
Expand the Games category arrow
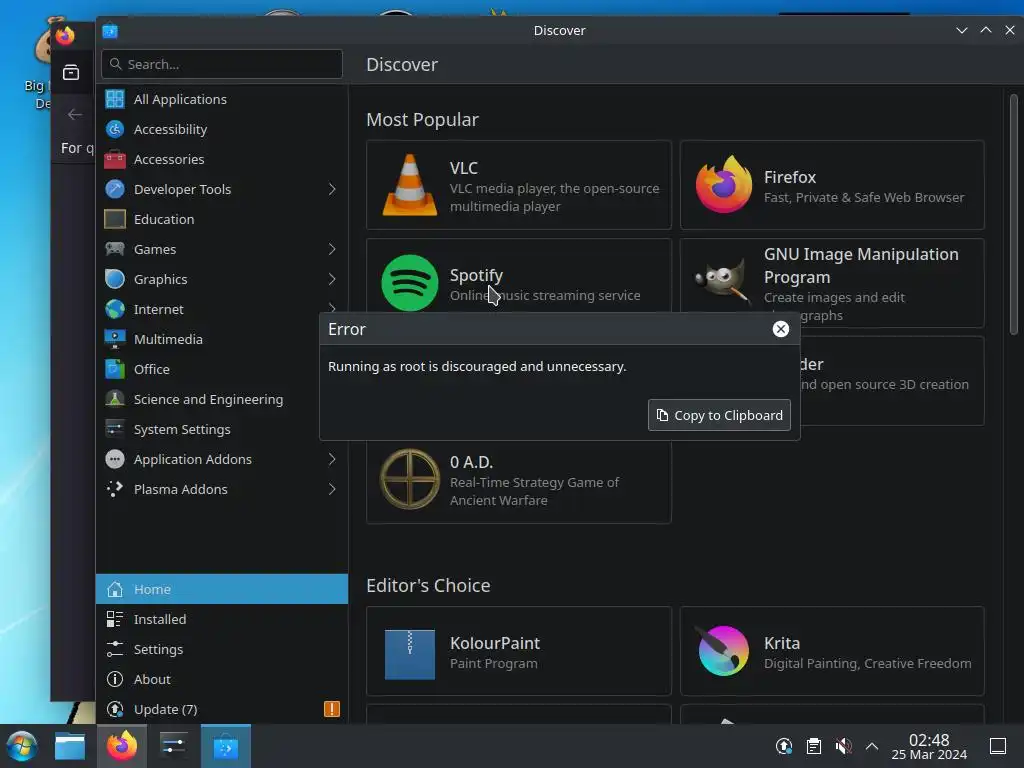(x=332, y=249)
